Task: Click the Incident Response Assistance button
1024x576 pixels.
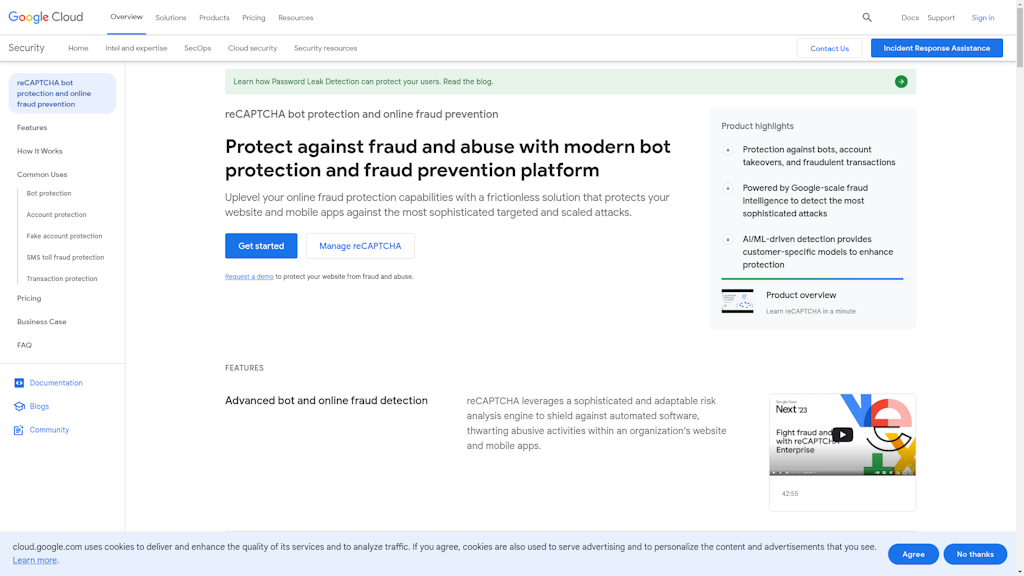Action: point(936,48)
